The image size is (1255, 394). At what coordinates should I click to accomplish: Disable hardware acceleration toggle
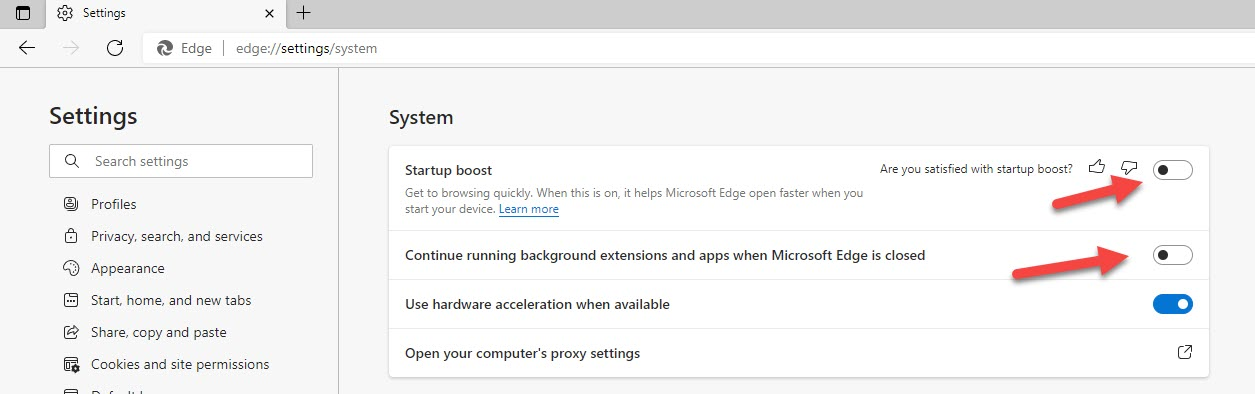[1173, 304]
